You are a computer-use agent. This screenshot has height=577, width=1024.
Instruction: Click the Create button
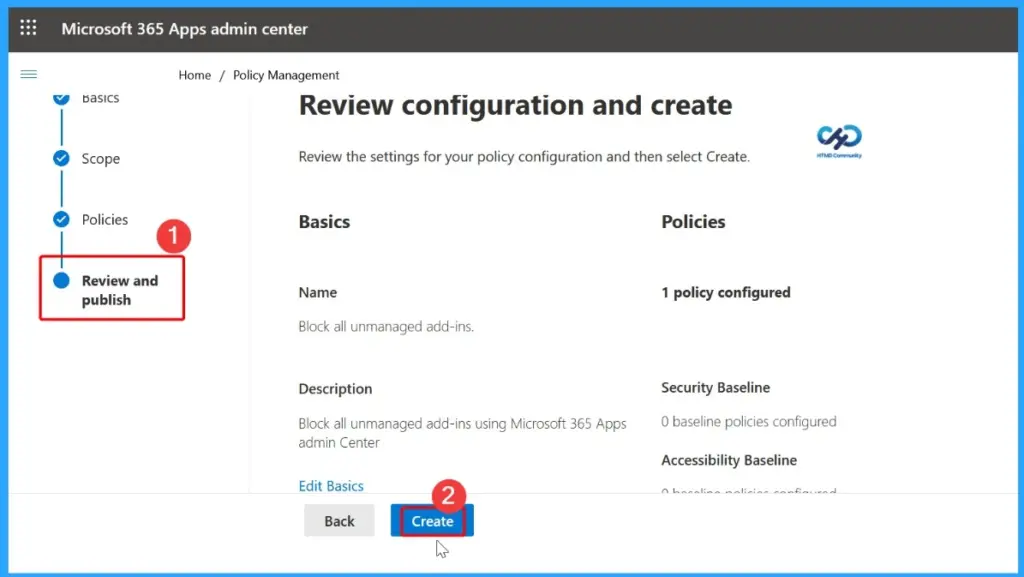pyautogui.click(x=432, y=521)
